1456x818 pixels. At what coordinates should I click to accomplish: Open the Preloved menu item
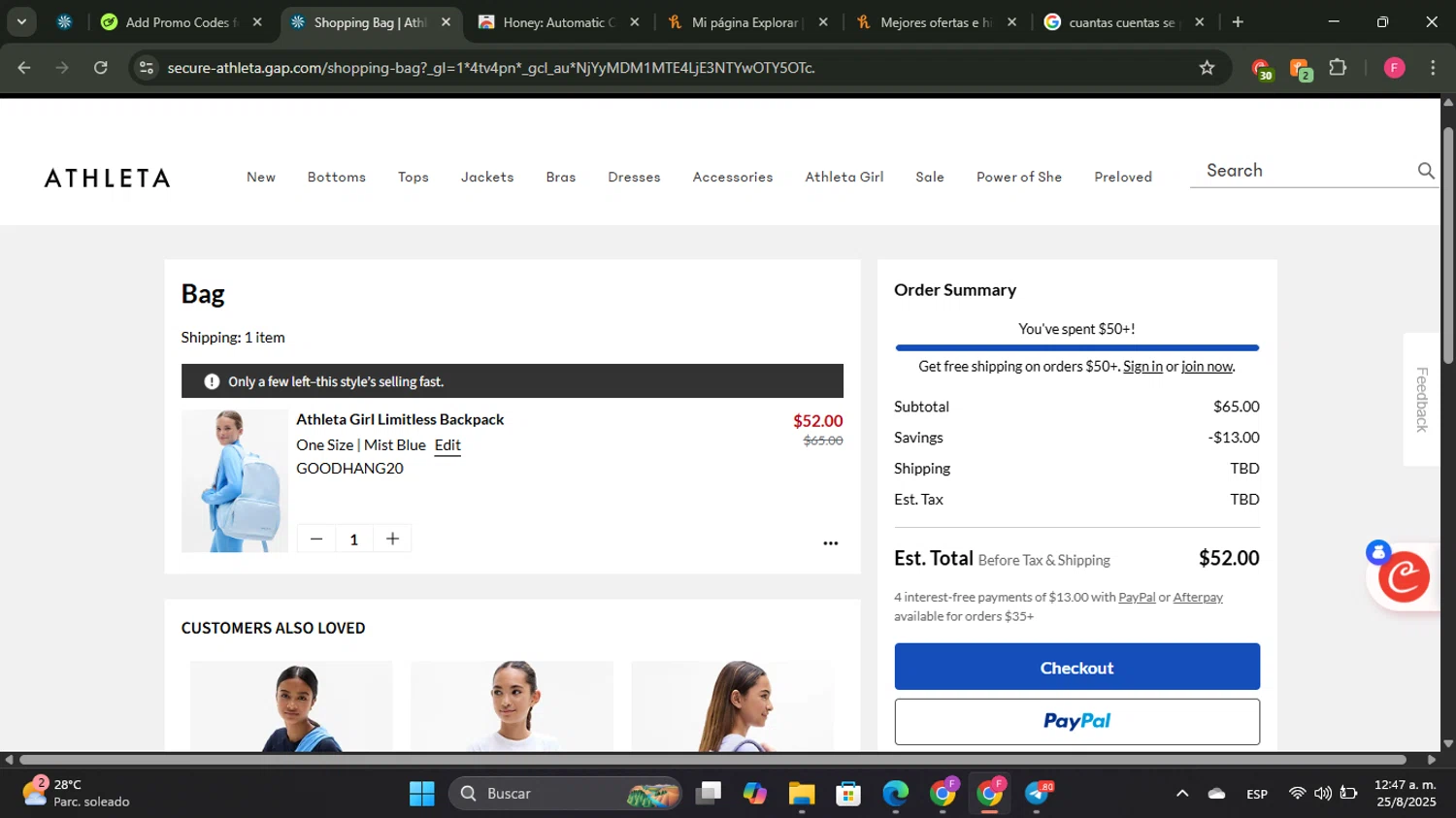tap(1123, 177)
